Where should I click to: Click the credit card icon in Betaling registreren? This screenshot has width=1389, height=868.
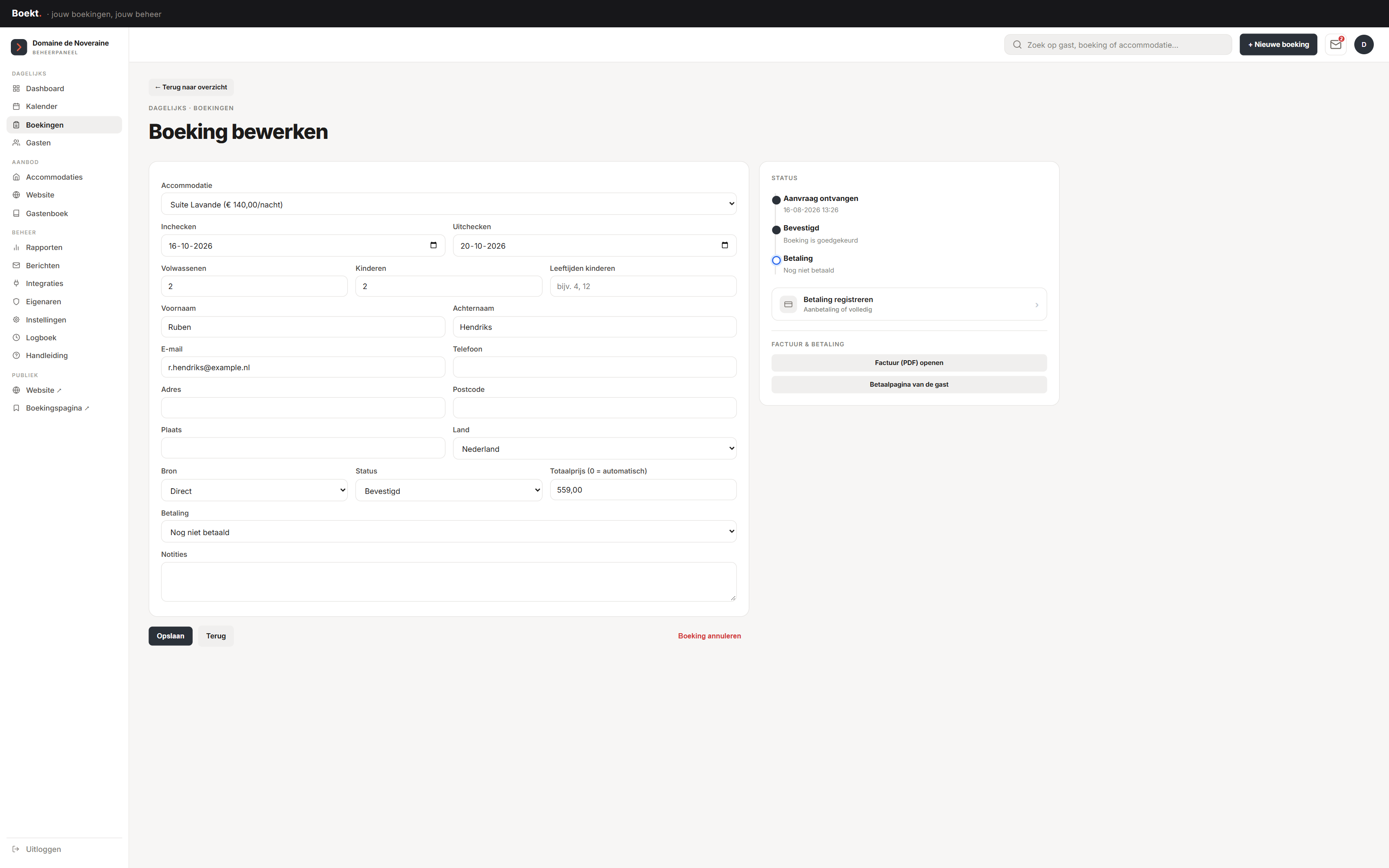click(788, 304)
